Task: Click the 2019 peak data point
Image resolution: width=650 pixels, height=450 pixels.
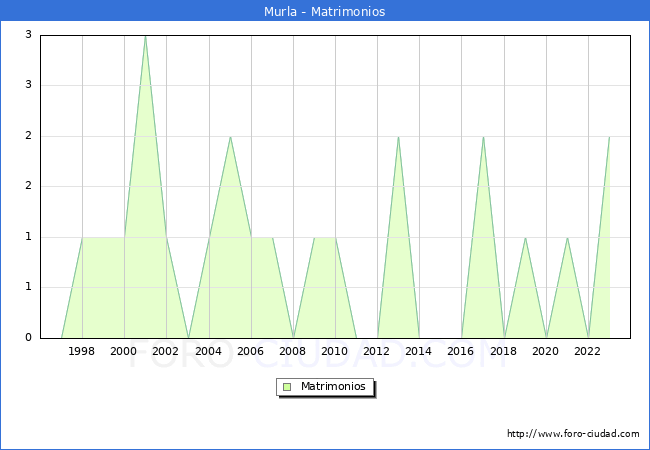Action: click(x=525, y=238)
